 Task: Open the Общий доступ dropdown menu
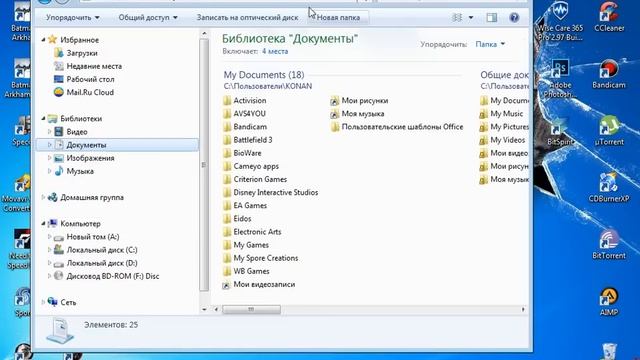click(148, 18)
